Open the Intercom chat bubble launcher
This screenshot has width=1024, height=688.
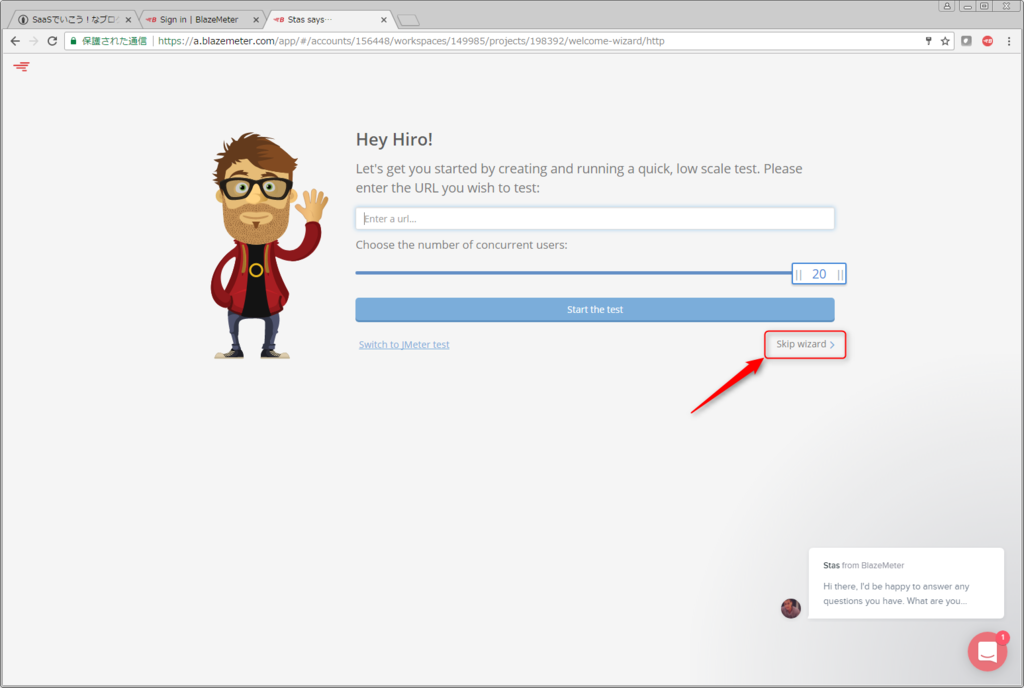[x=987, y=651]
